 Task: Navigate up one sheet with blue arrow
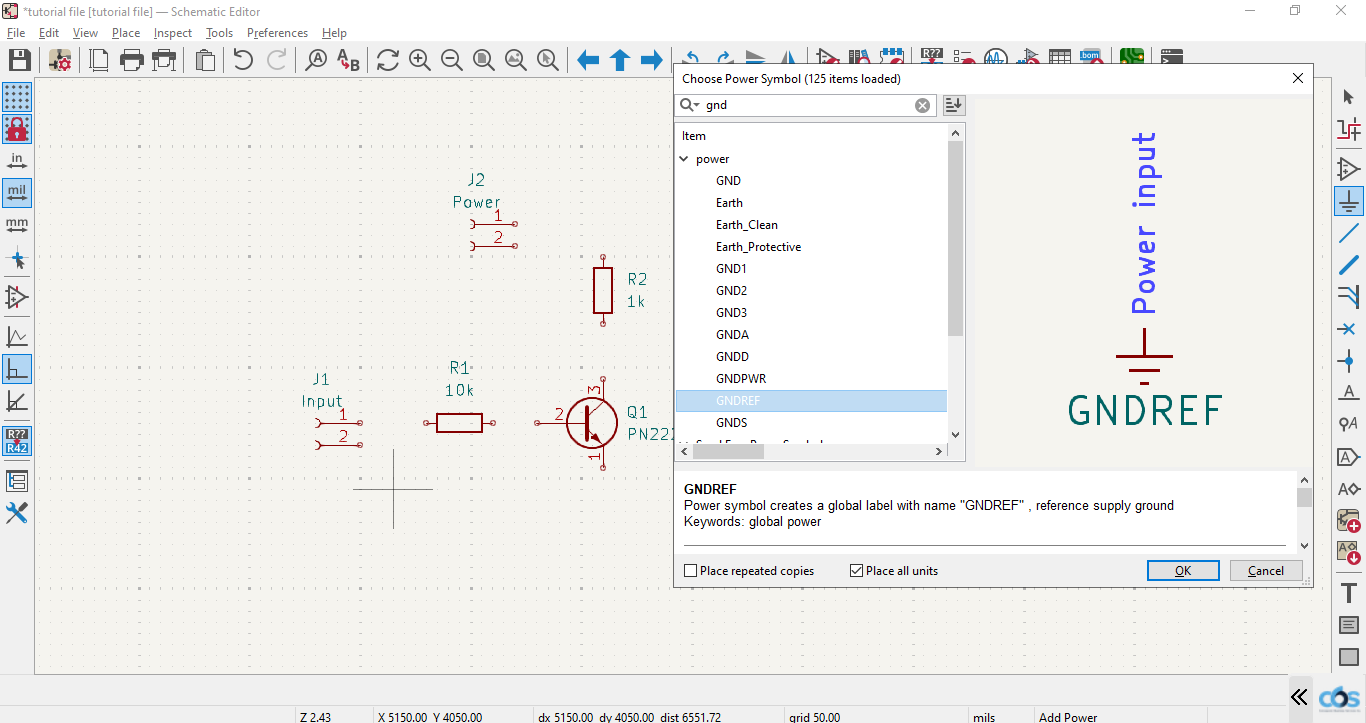click(x=620, y=60)
